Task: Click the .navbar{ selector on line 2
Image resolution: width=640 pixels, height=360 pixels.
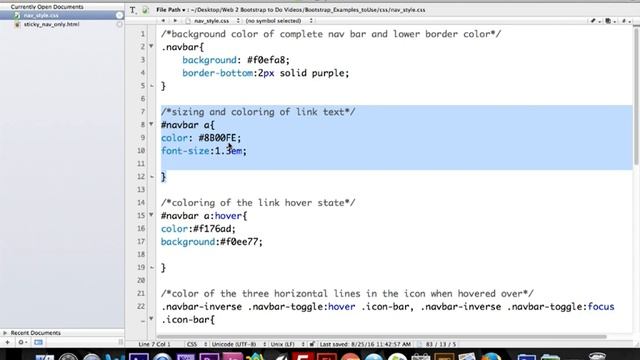Action: click(182, 47)
